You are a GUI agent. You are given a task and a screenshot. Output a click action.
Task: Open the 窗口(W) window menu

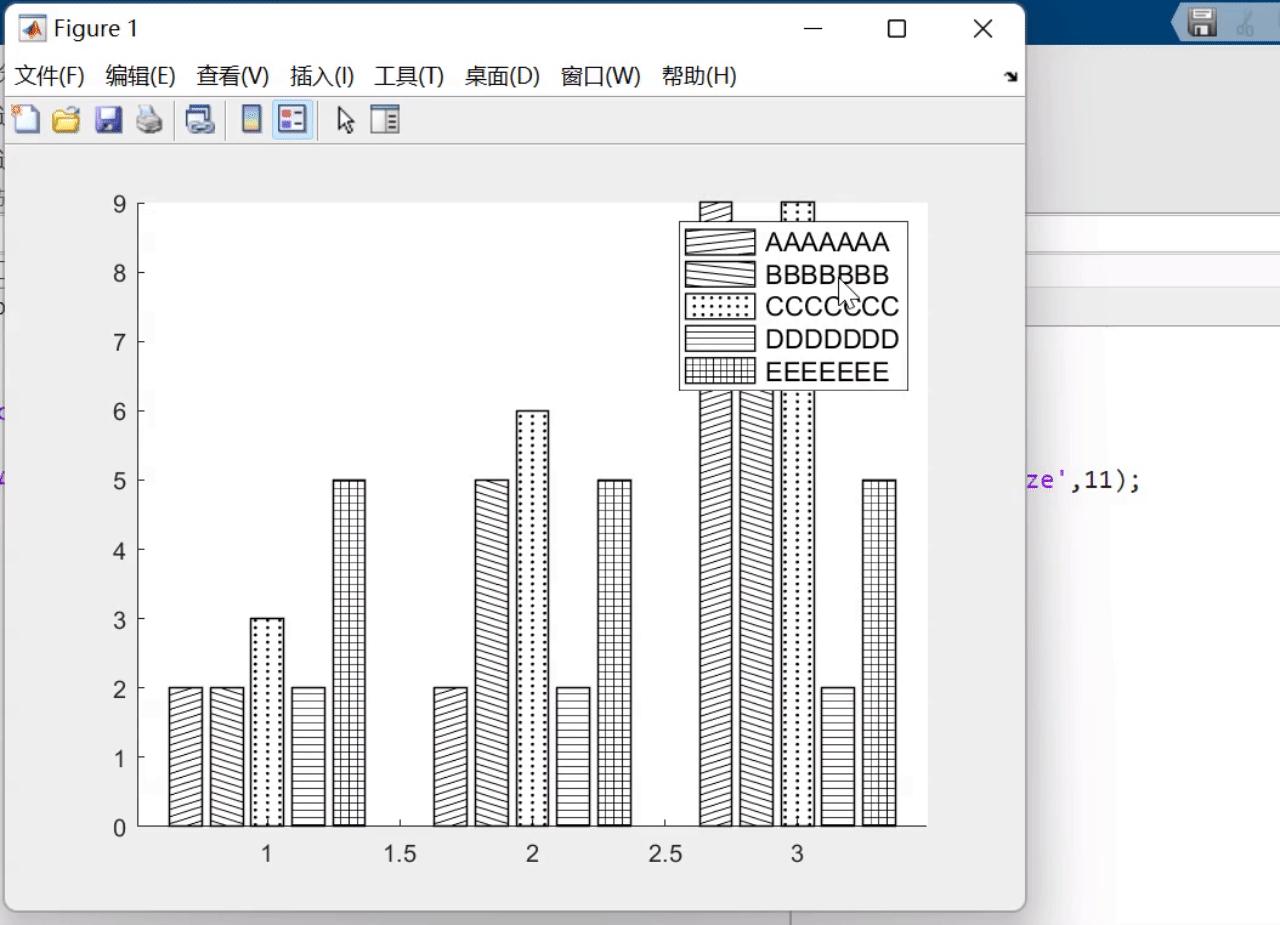tap(601, 76)
